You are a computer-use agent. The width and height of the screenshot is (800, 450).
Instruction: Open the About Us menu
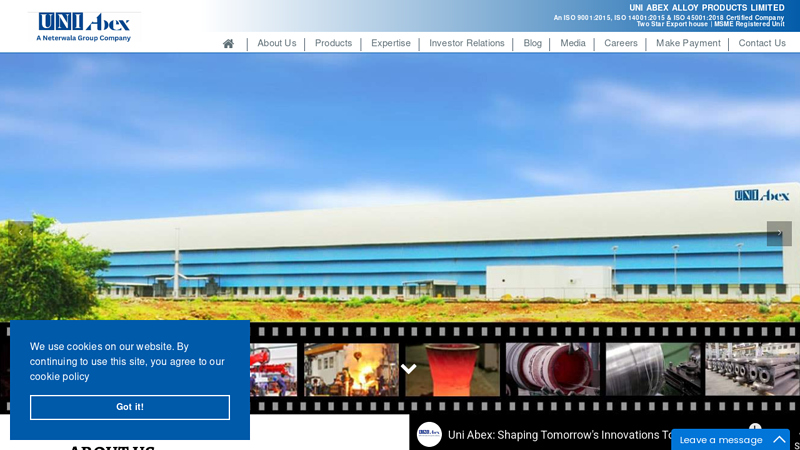pyautogui.click(x=277, y=43)
